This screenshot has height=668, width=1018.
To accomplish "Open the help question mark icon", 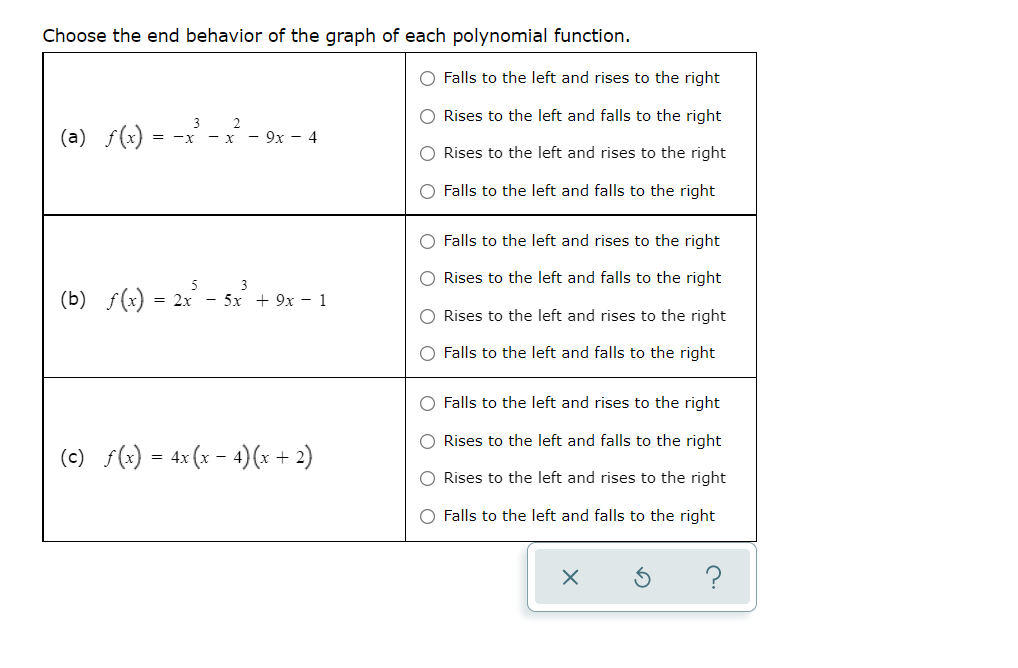I will 712,578.
